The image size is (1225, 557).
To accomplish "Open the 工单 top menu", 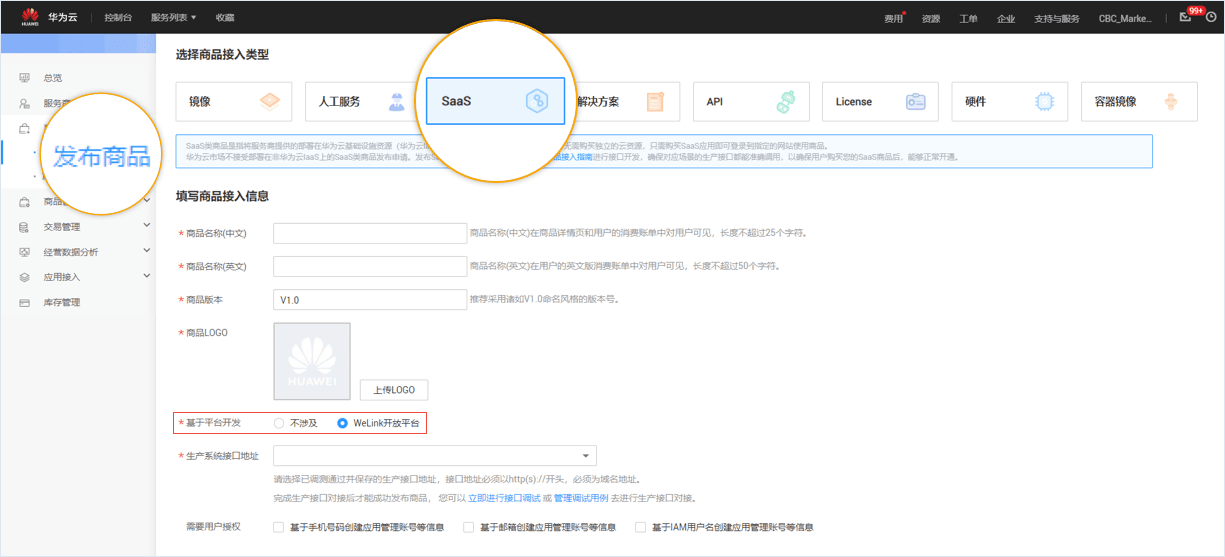I will (969, 18).
